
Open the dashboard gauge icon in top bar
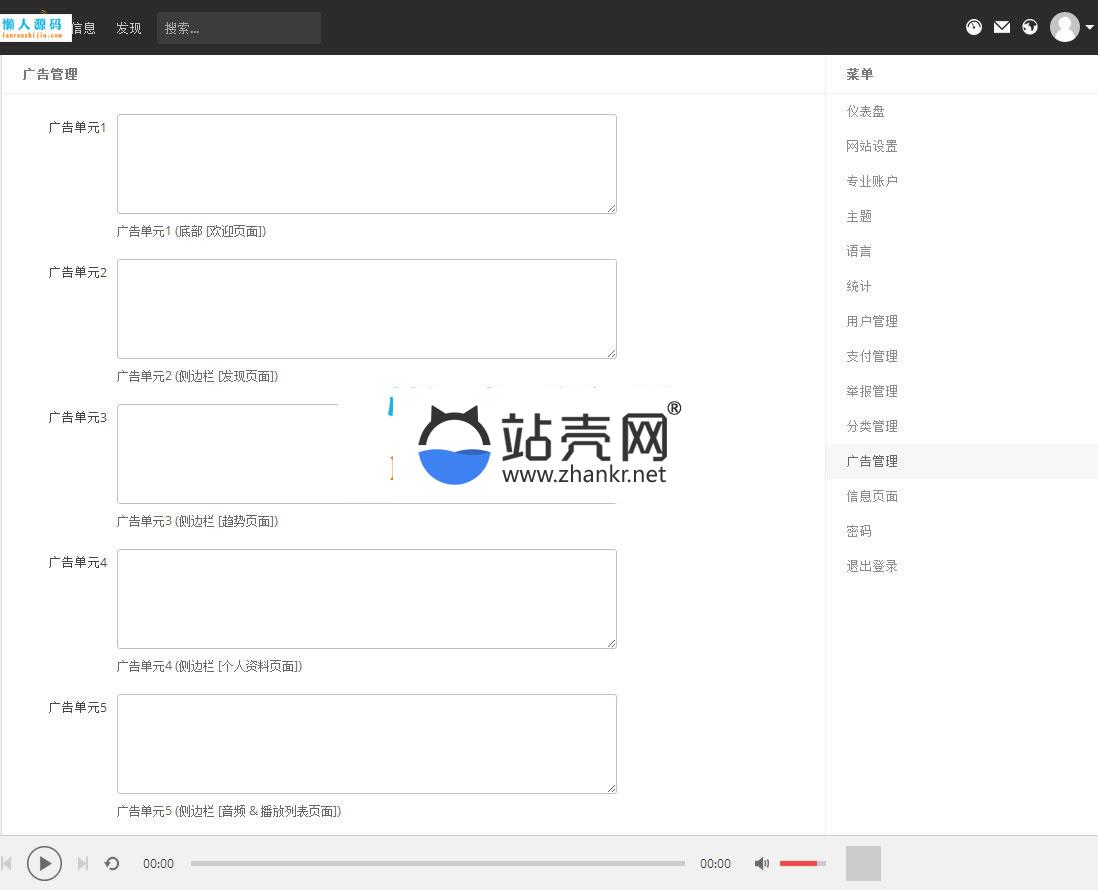tap(974, 27)
